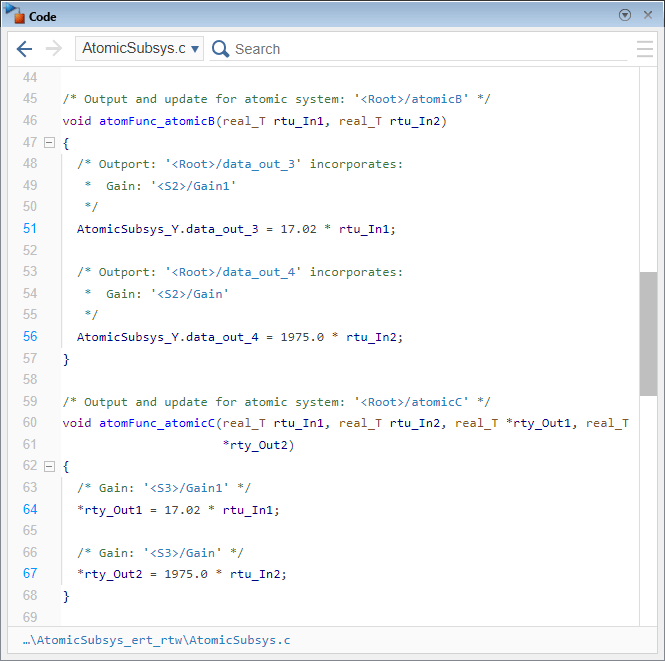This screenshot has width=665, height=661.
Task: Click the 17.02 constant on line 51
Action: [x=298, y=229]
